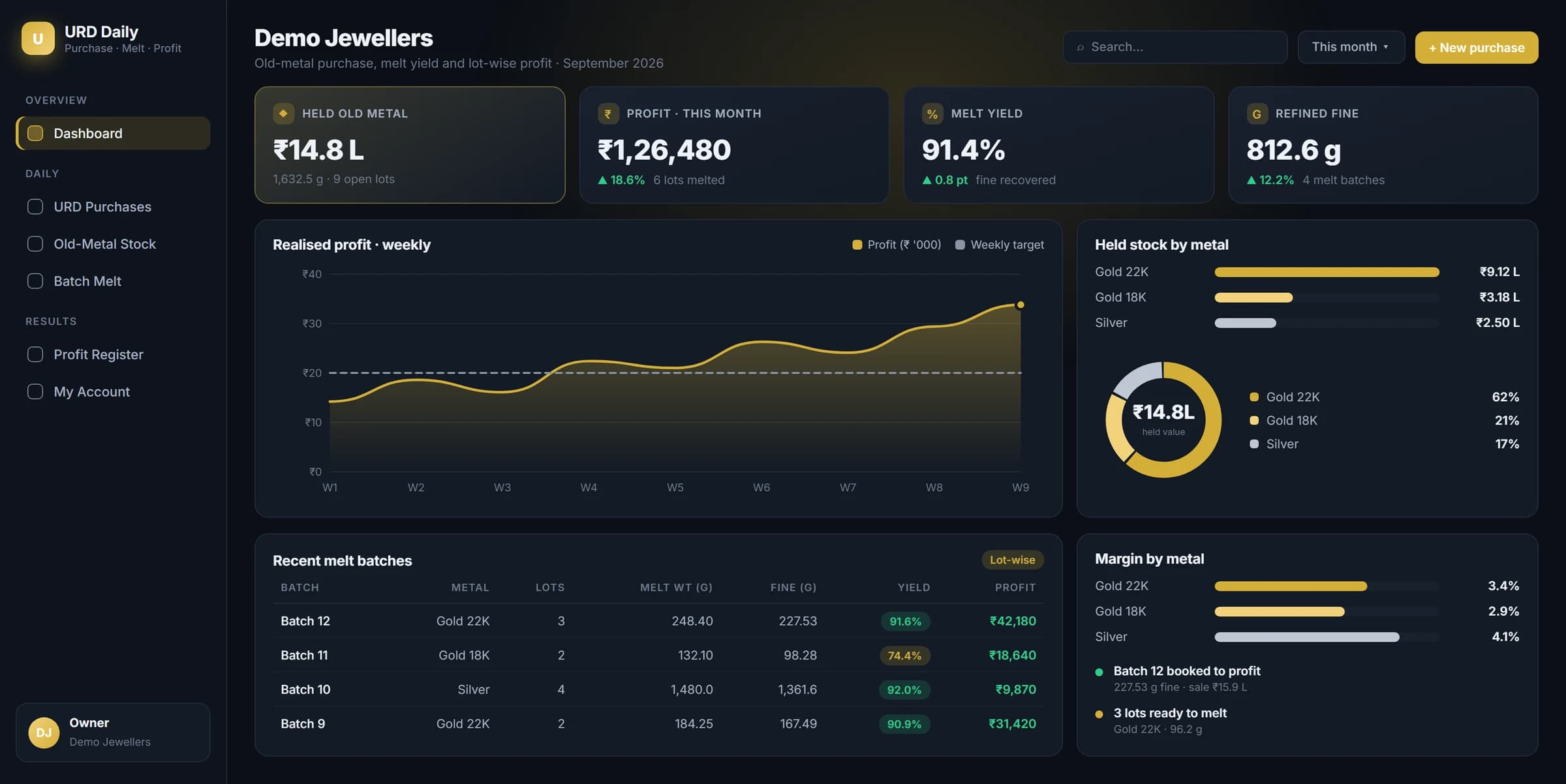Click the My Account sidebar icon
This screenshot has width=1566, height=784.
click(x=35, y=391)
